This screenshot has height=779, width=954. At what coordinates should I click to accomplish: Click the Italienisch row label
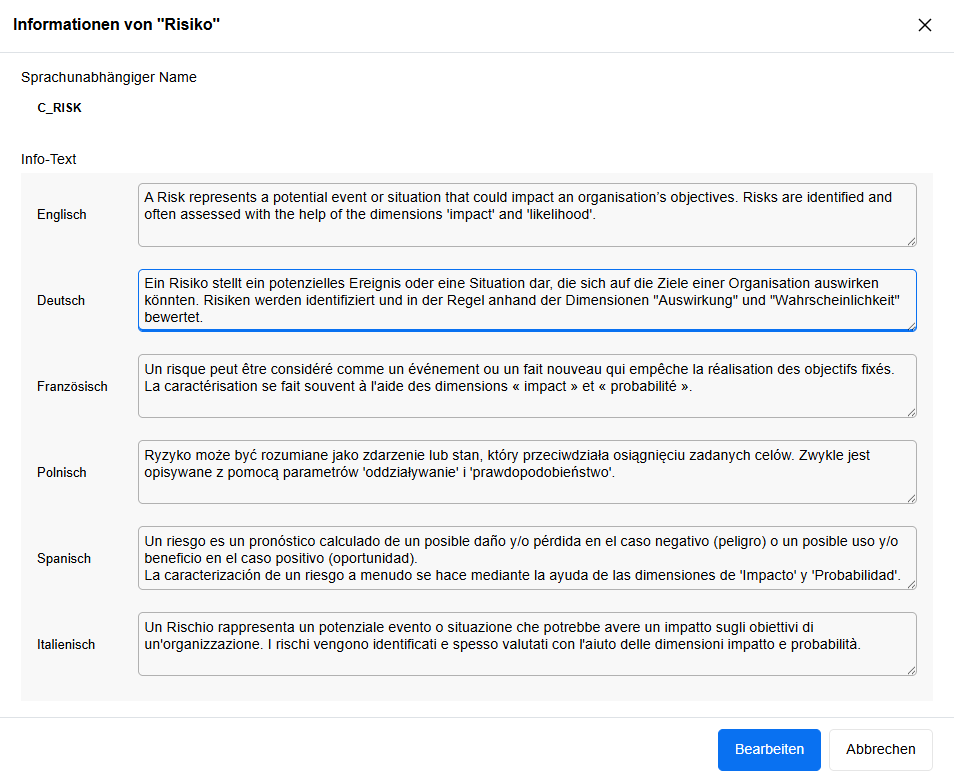(x=66, y=645)
